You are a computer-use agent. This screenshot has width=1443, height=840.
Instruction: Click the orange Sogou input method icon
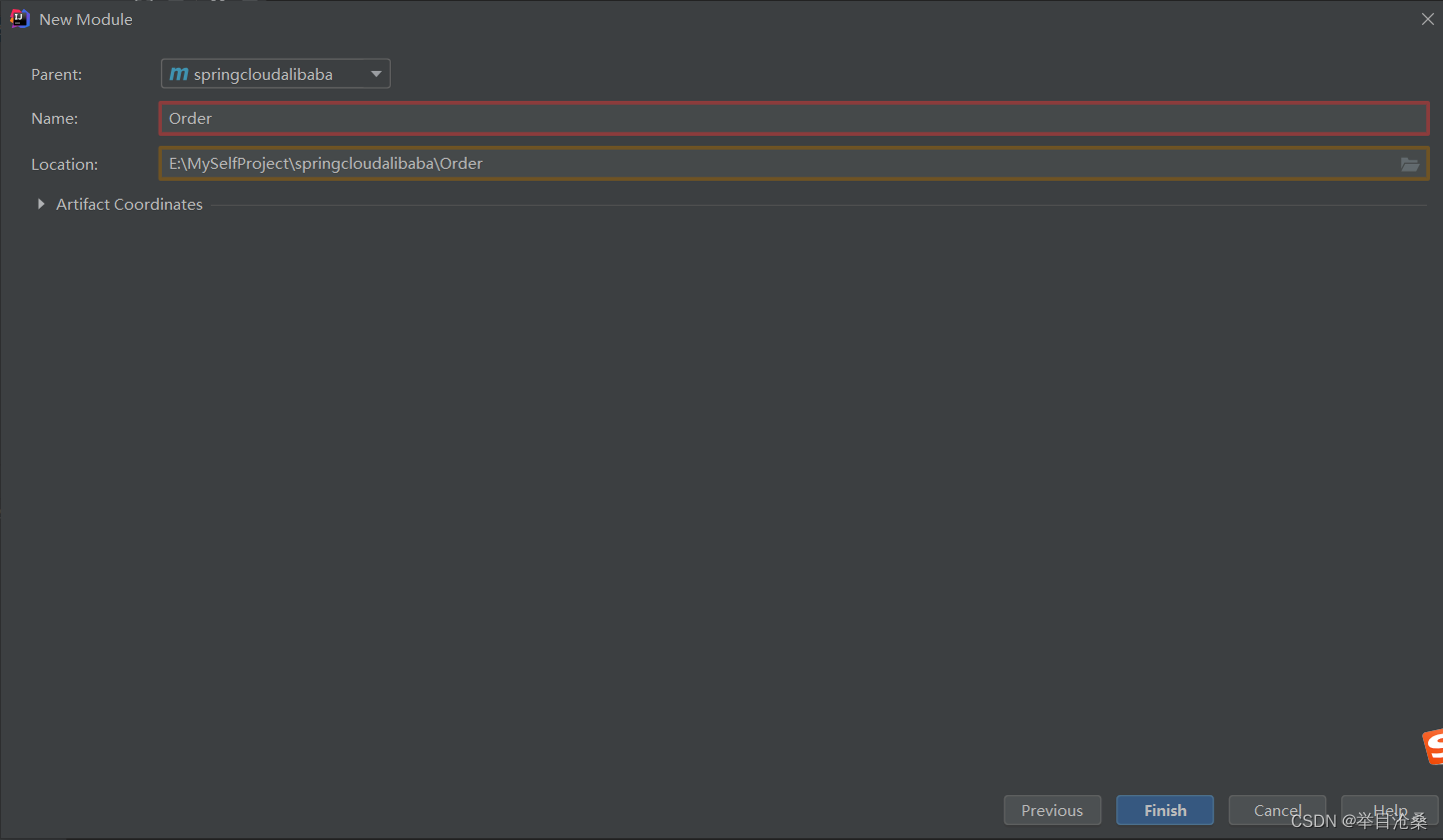point(1433,747)
